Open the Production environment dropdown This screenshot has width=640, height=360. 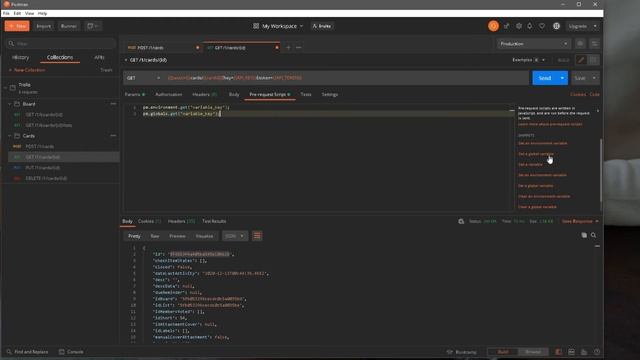click(533, 44)
